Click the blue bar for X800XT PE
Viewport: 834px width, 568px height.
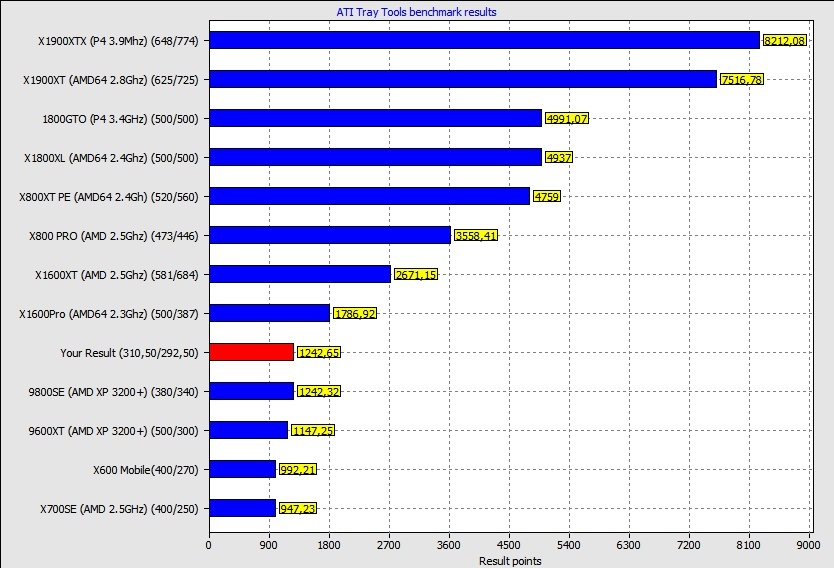(370, 196)
